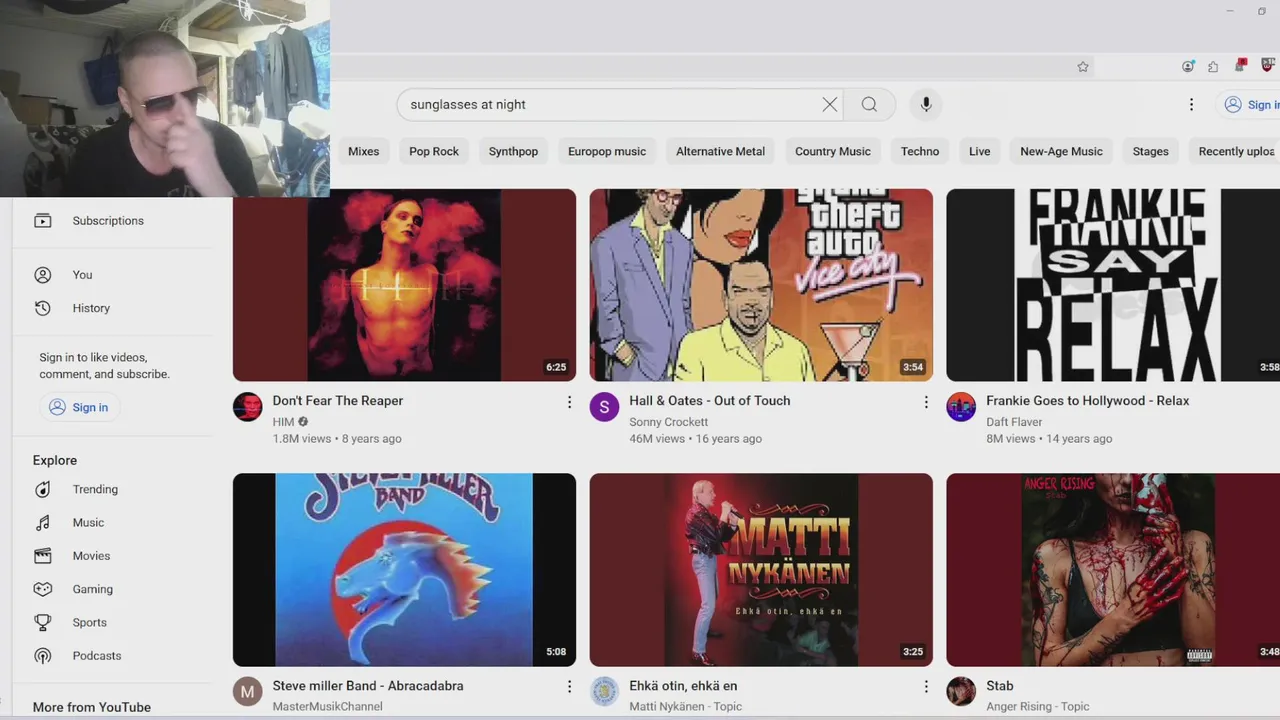Click the top-right Sign in button
Image resolution: width=1280 pixels, height=720 pixels.
click(x=1250, y=104)
